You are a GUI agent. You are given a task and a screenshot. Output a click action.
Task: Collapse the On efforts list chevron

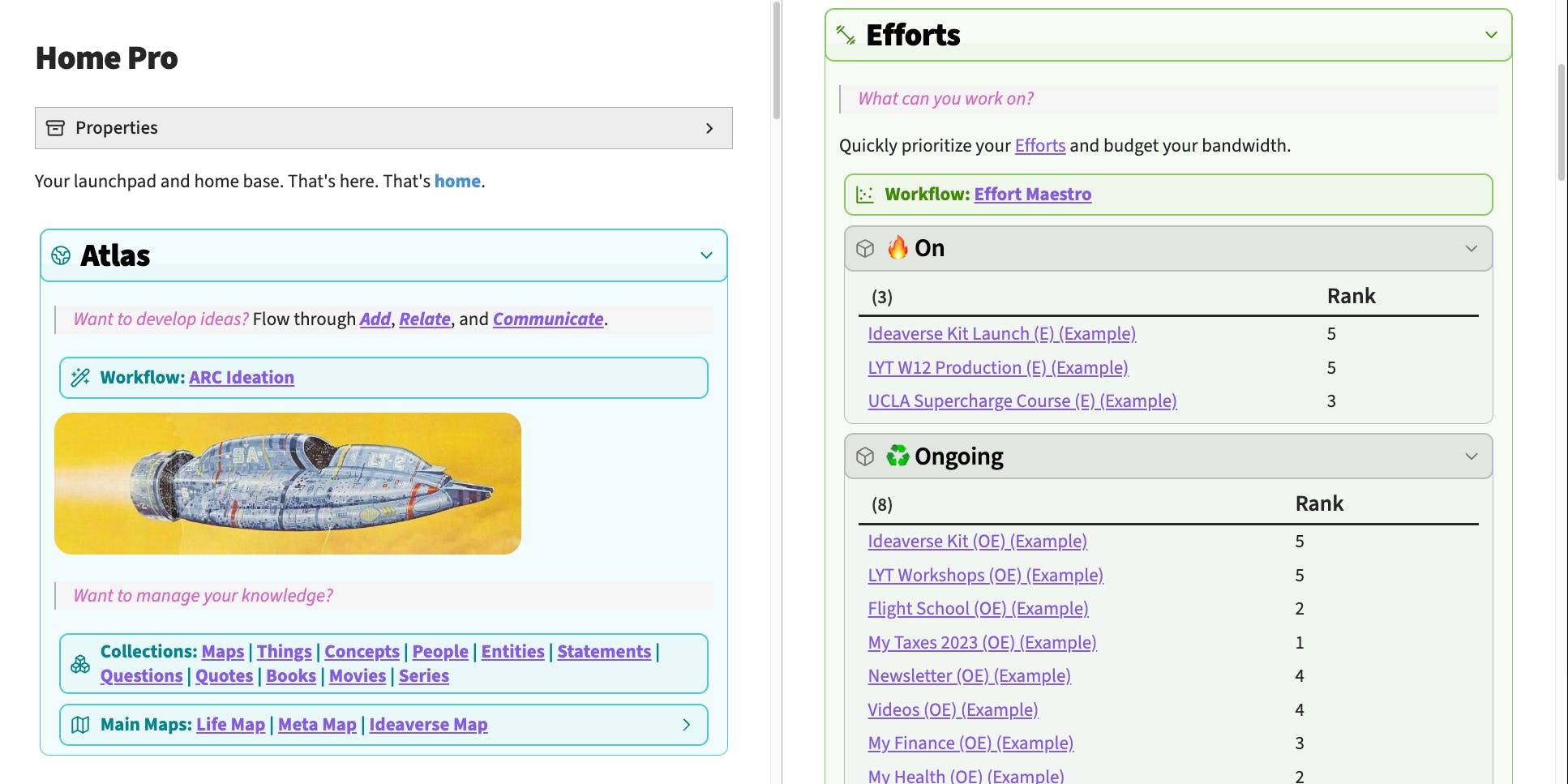[x=1472, y=248]
